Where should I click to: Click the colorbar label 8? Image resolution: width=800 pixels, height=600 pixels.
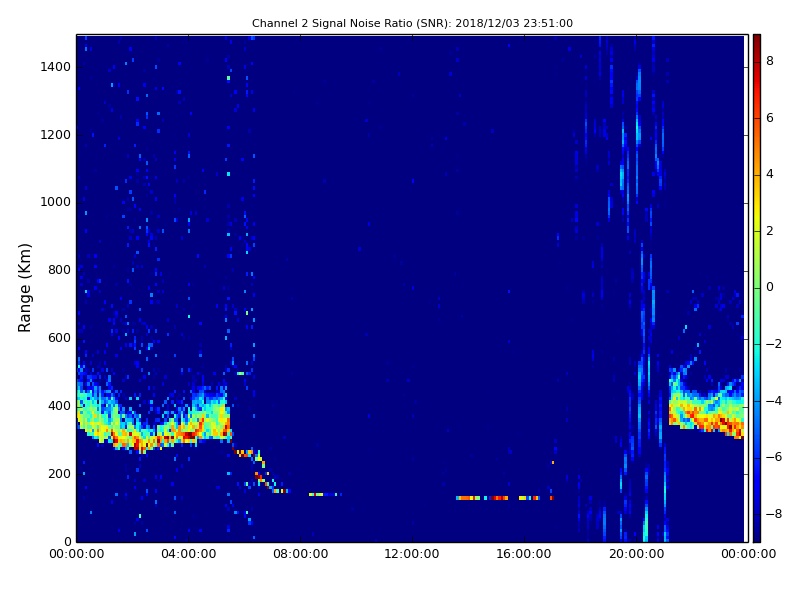pyautogui.click(x=769, y=61)
